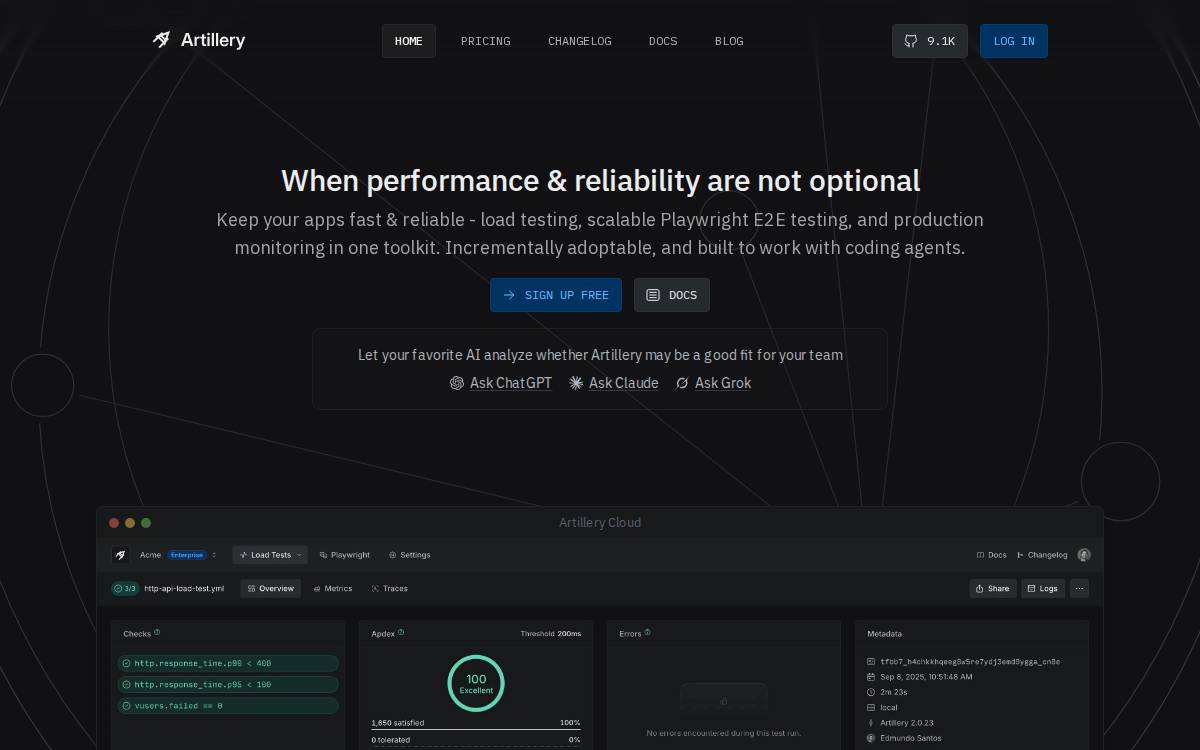Click the http-api-load-test.yml file name
The width and height of the screenshot is (1200, 750).
(x=184, y=589)
